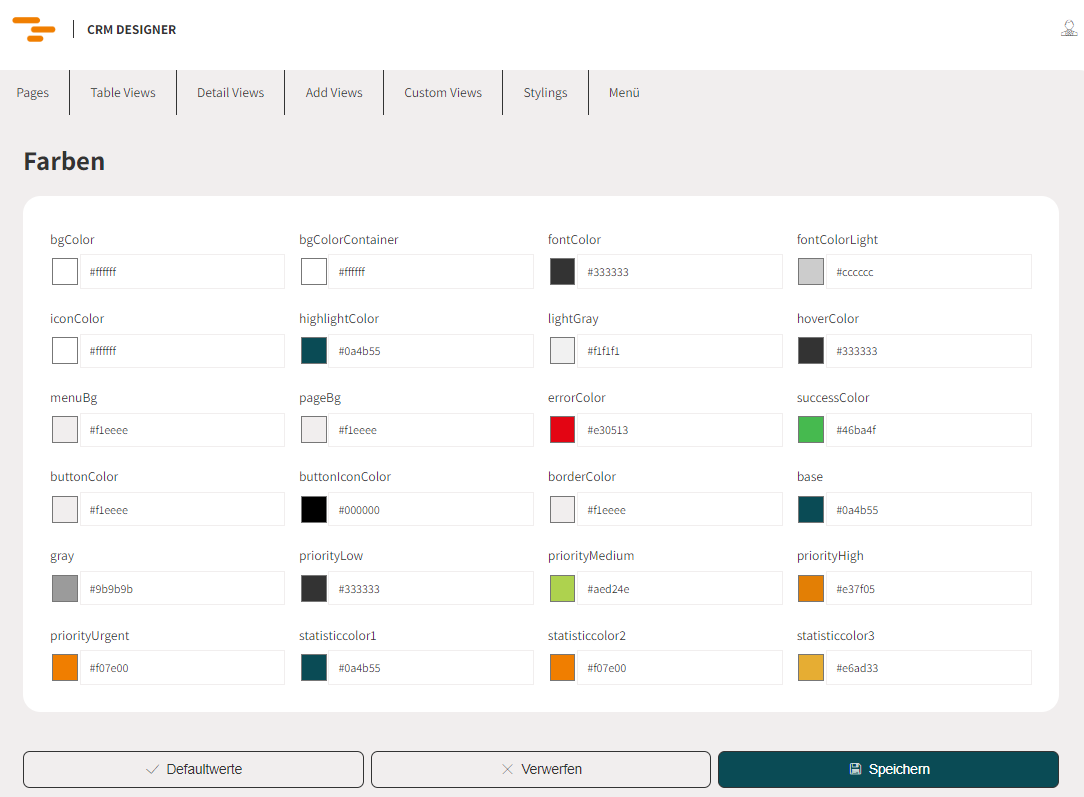
Task: Open the errorColor red swatch
Action: [x=563, y=430]
